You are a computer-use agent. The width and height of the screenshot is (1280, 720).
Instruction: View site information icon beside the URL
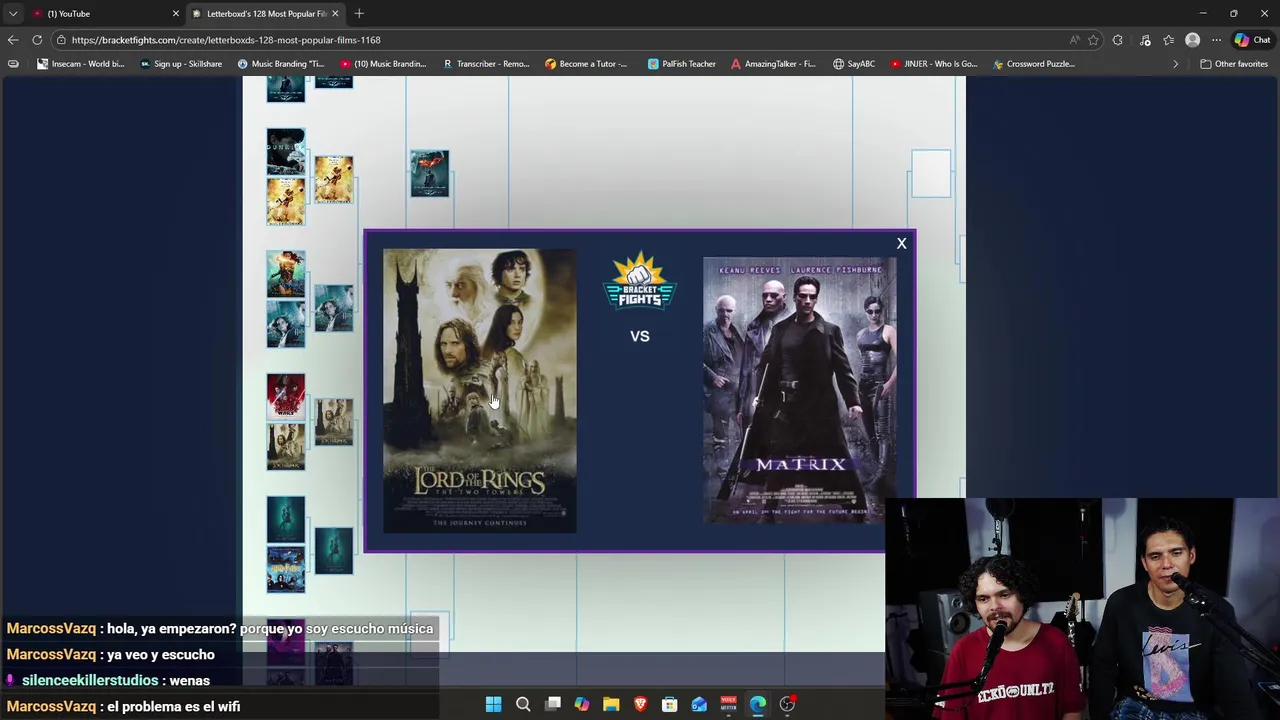point(61,40)
